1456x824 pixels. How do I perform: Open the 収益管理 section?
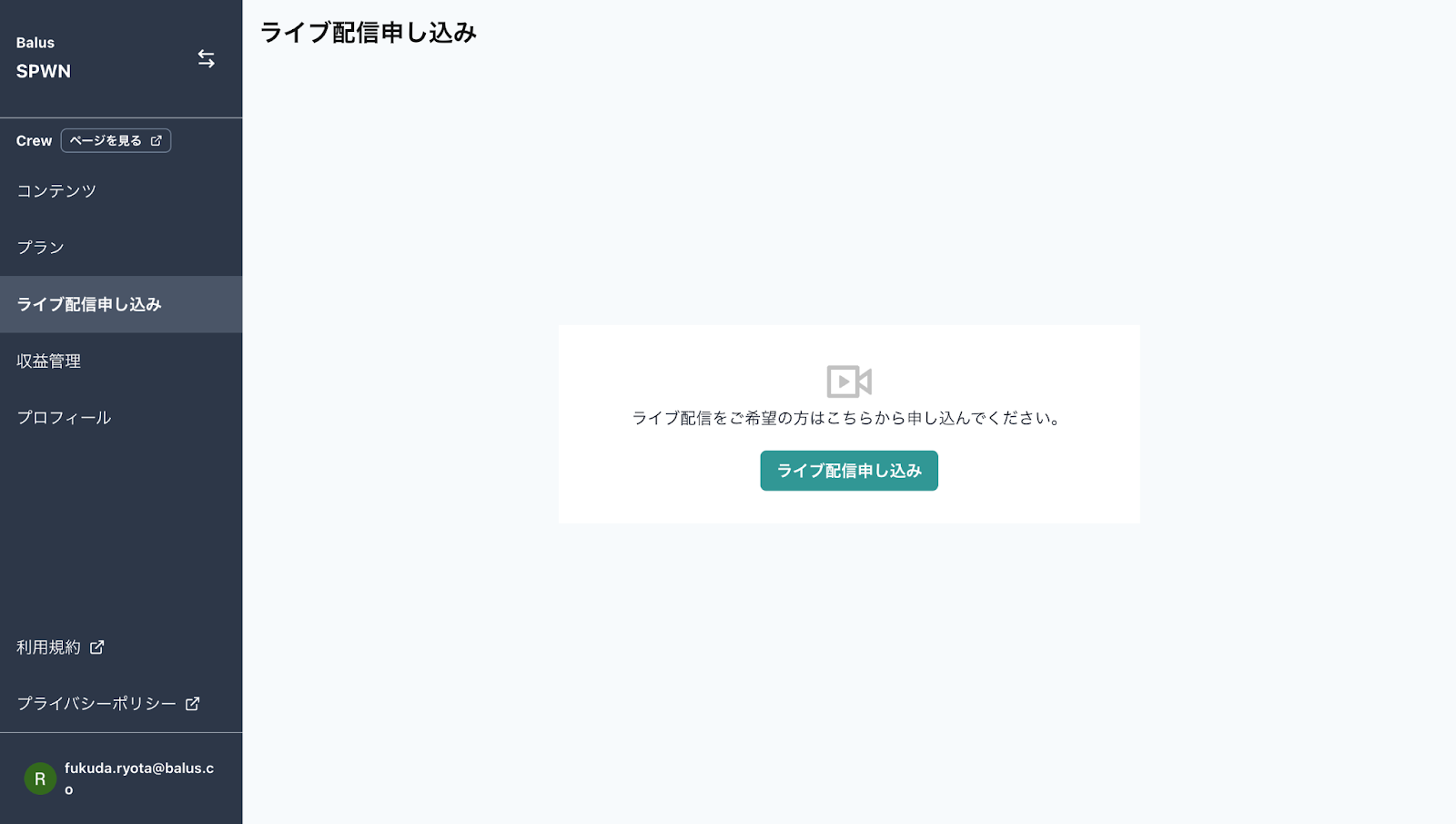tap(49, 361)
